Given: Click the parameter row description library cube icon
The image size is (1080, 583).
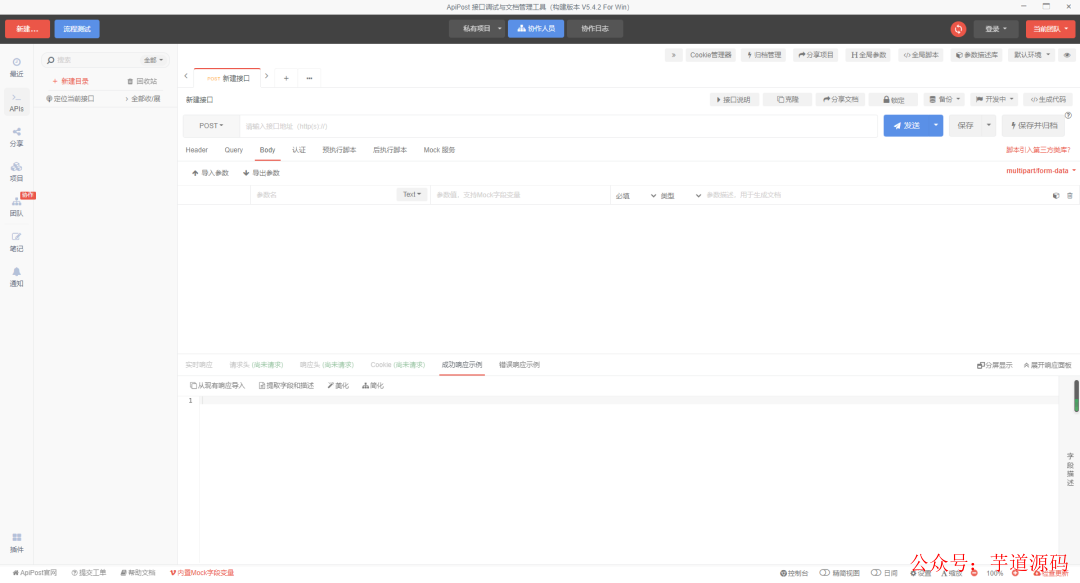Looking at the screenshot, I should (1056, 196).
